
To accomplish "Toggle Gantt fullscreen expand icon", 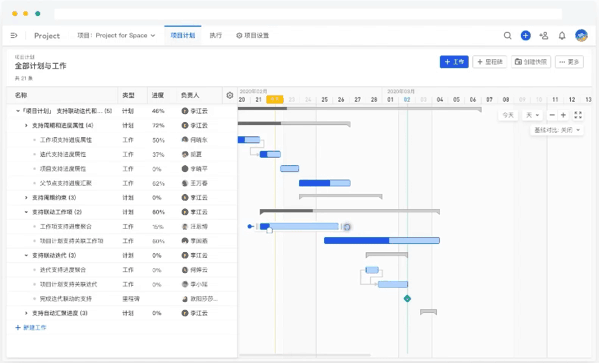I will [578, 115].
